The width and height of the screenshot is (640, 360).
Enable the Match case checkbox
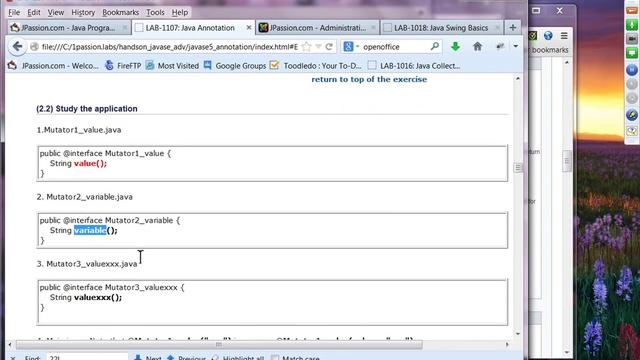(x=275, y=358)
